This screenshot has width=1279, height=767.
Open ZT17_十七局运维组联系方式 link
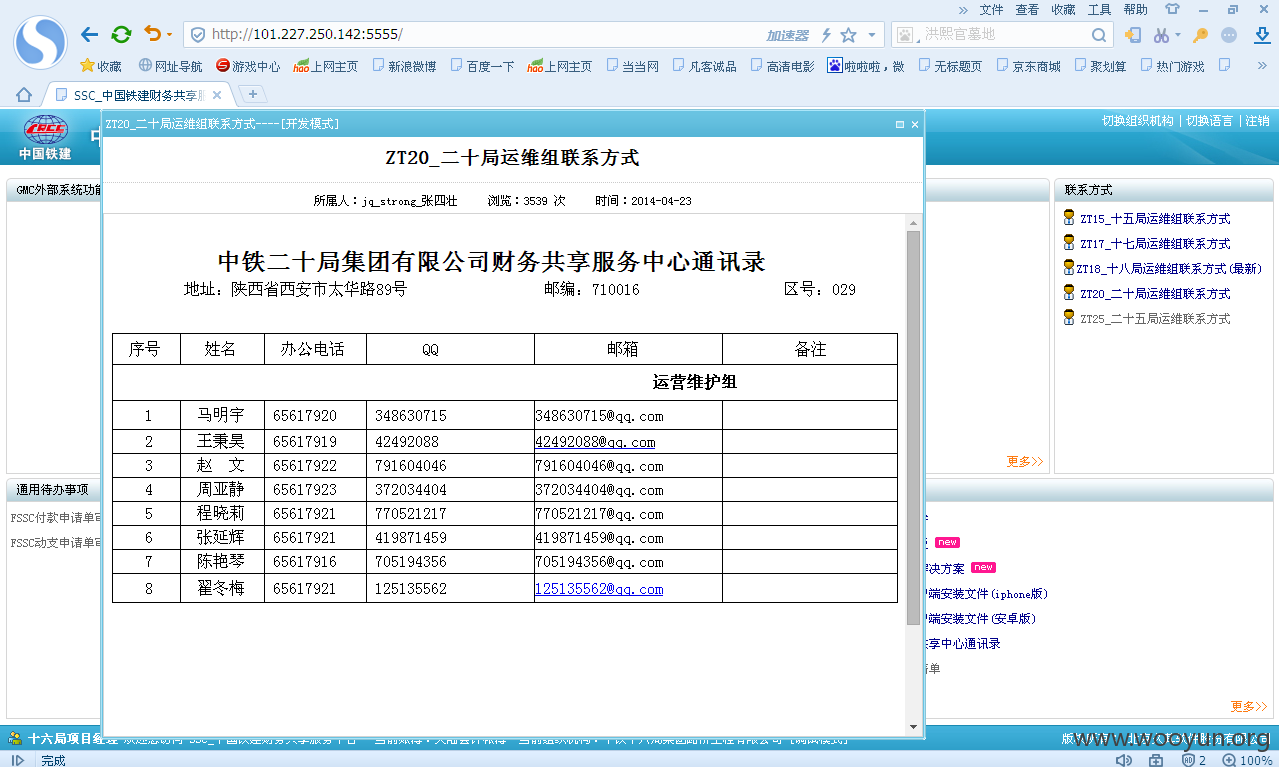point(1155,244)
